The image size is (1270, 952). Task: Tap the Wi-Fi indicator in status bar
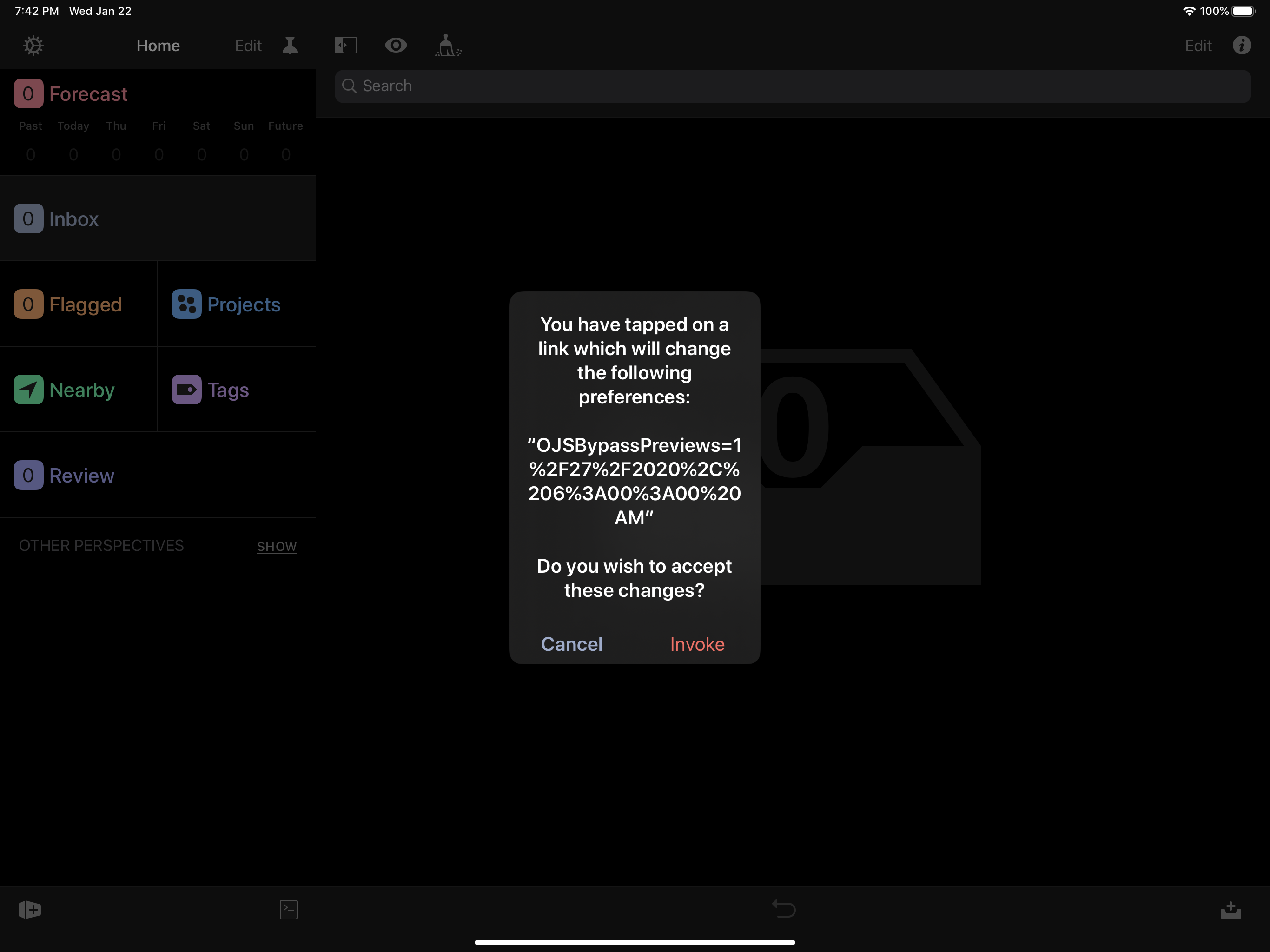point(1189,11)
